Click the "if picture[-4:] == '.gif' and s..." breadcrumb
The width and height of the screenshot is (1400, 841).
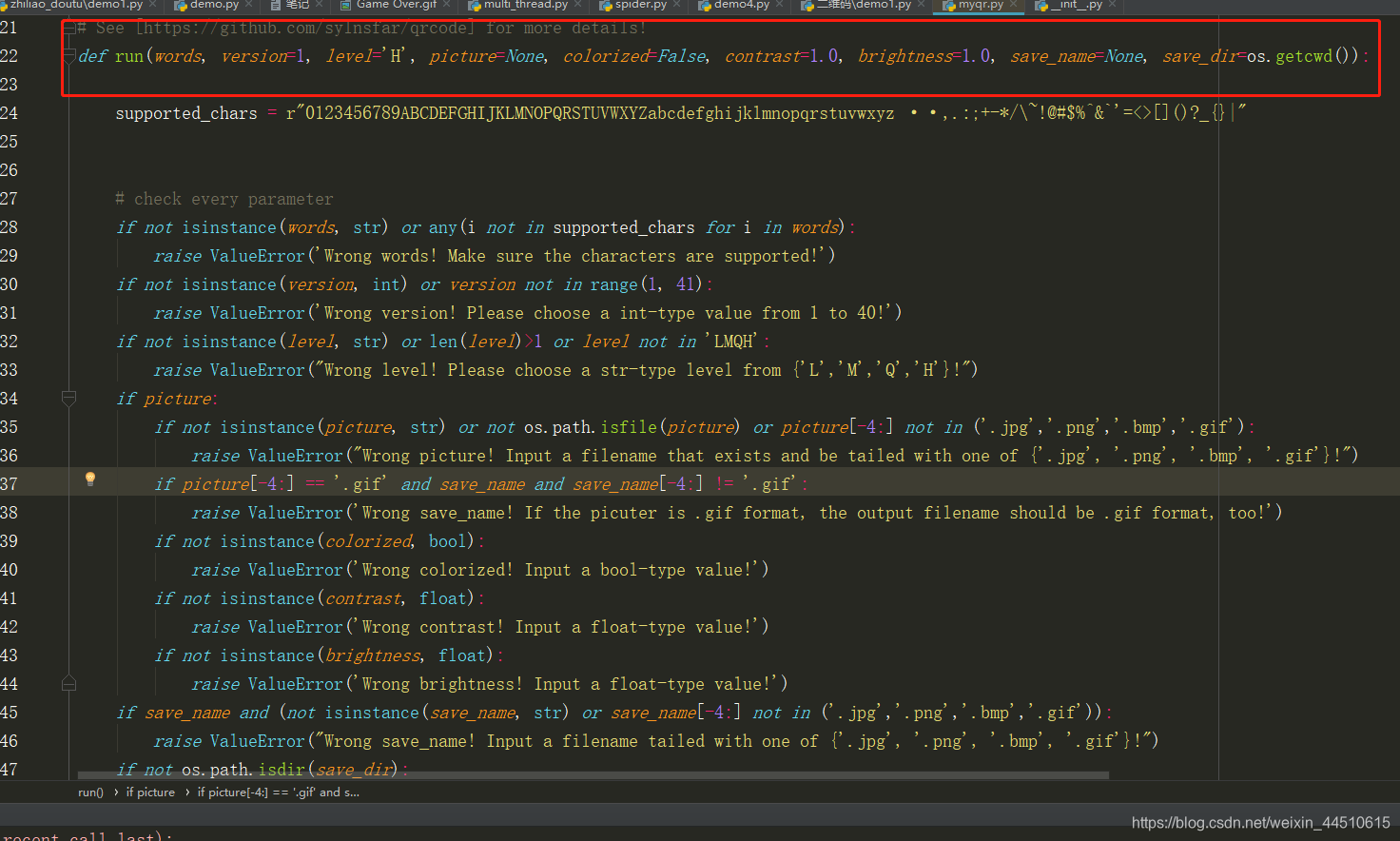click(x=279, y=792)
